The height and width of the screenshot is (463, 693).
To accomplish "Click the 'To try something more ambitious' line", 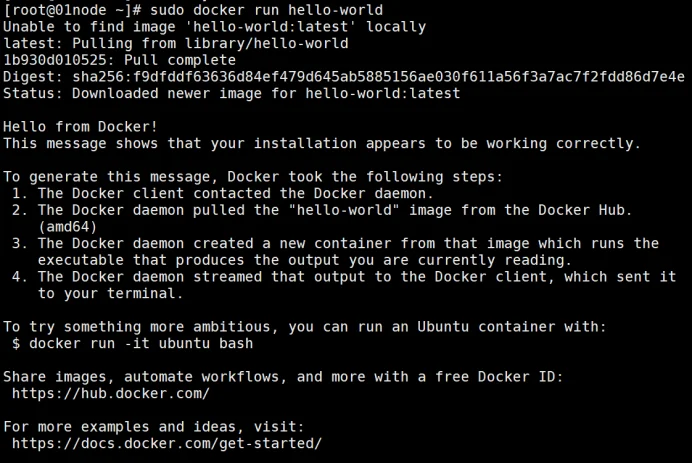I will coord(305,327).
